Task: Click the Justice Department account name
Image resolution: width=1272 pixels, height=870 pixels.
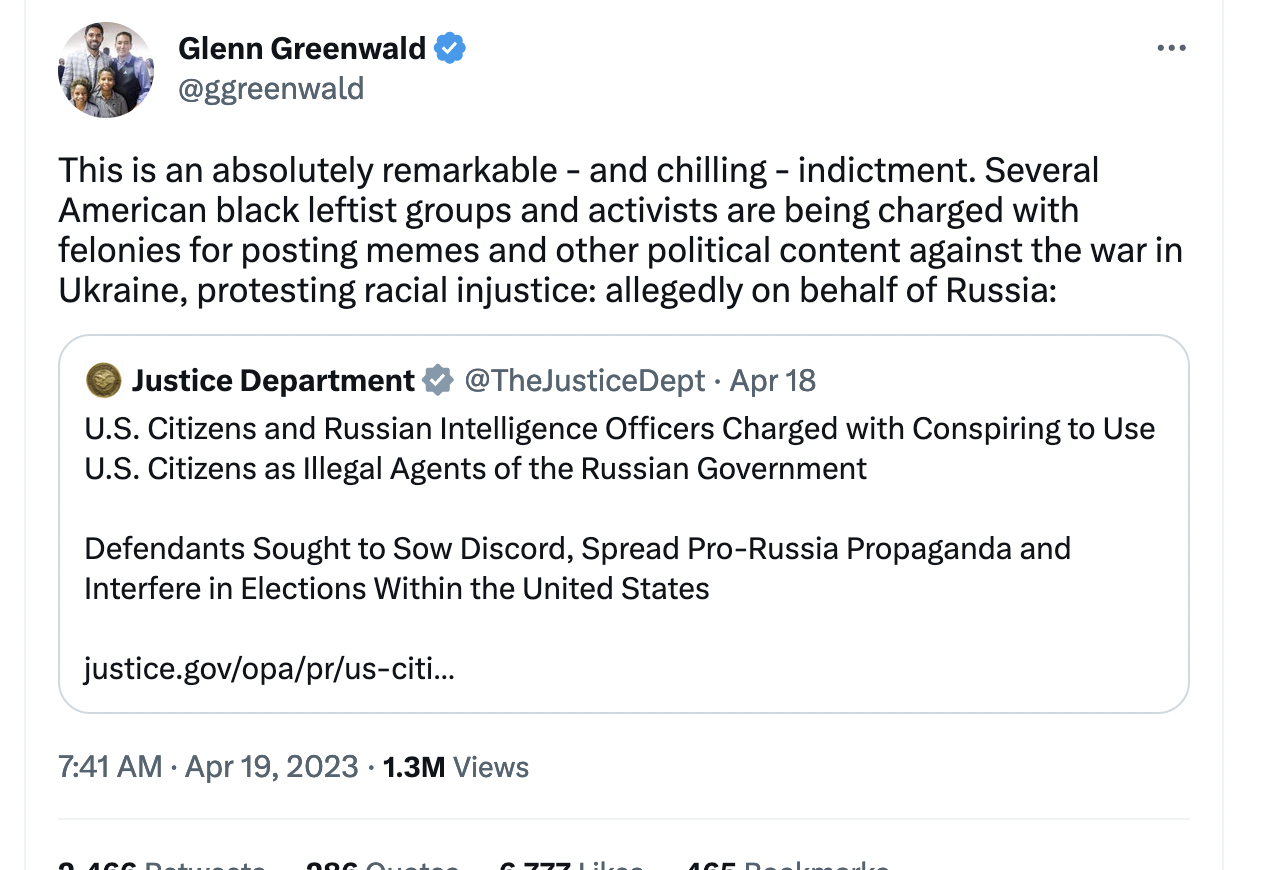Action: (273, 380)
